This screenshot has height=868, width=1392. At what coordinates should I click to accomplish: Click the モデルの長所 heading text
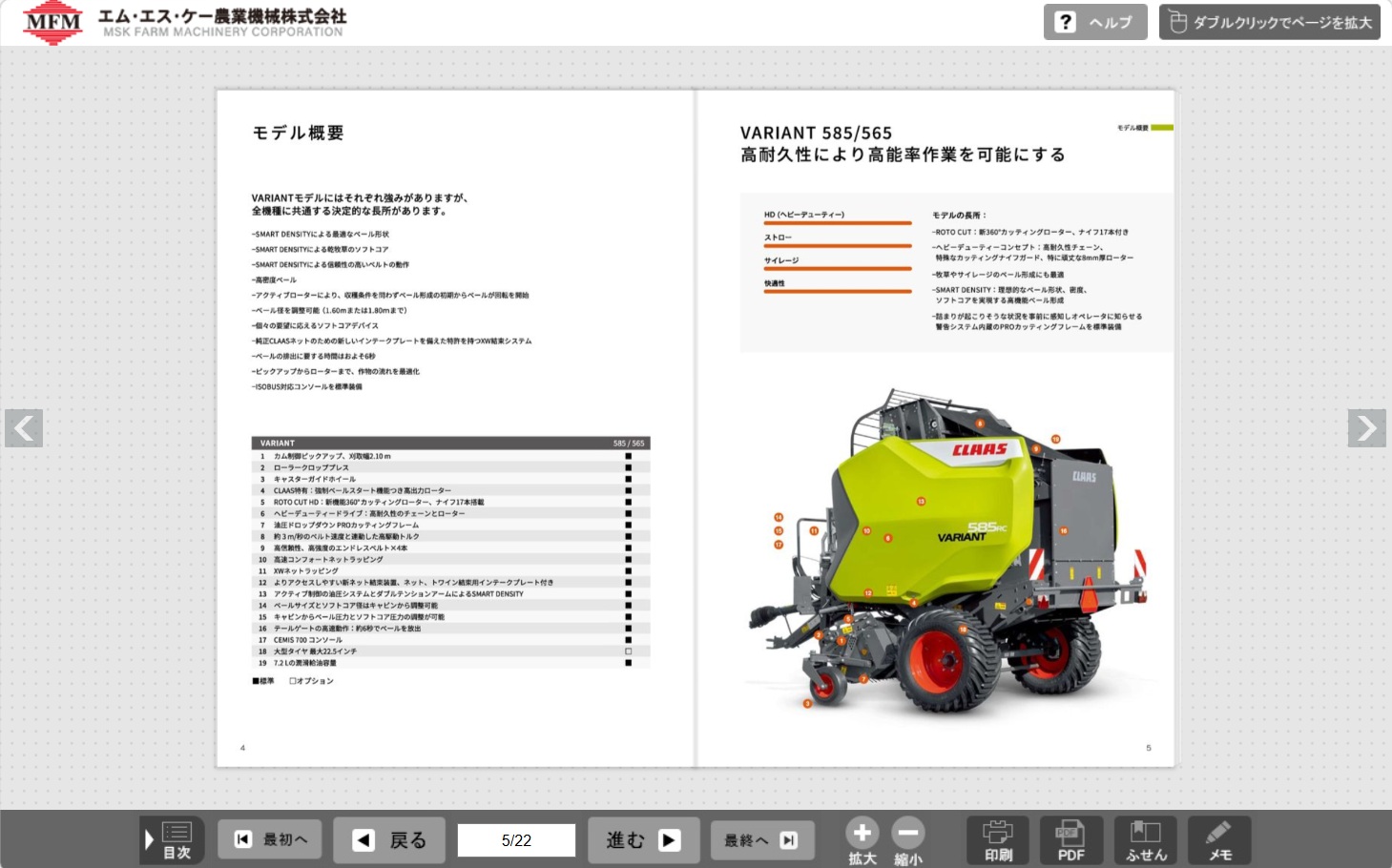tap(959, 216)
